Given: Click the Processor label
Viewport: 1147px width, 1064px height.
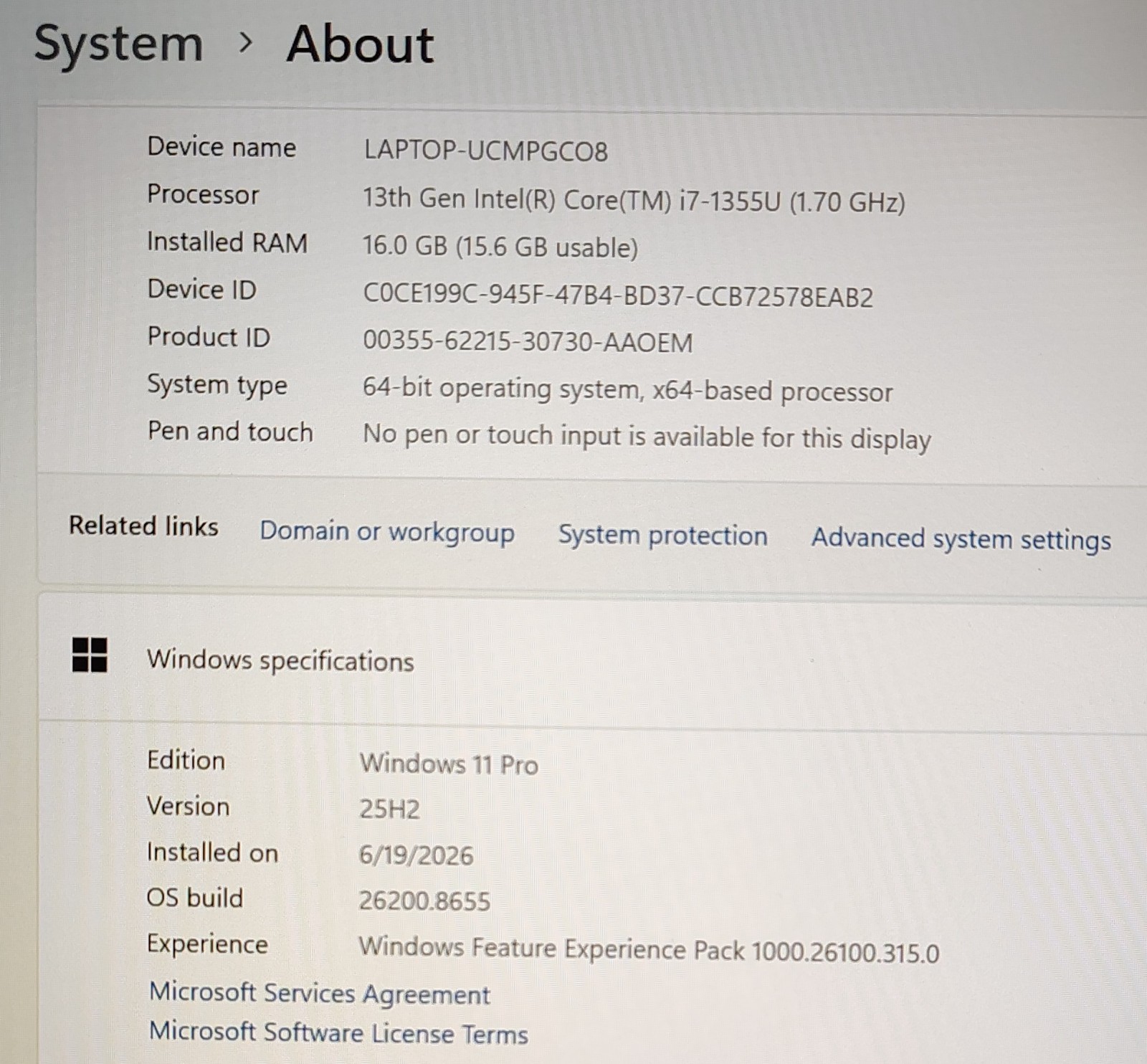Looking at the screenshot, I should pyautogui.click(x=203, y=194).
